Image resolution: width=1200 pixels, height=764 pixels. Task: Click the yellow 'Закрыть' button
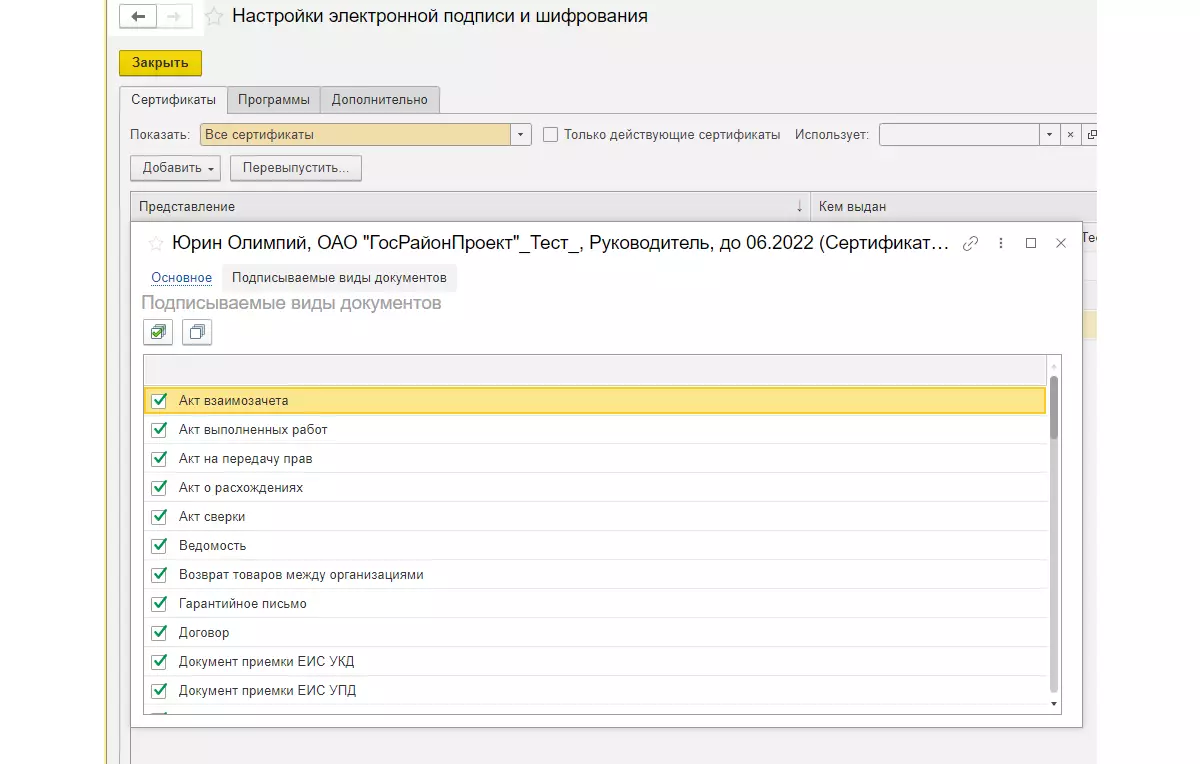pyautogui.click(x=160, y=63)
